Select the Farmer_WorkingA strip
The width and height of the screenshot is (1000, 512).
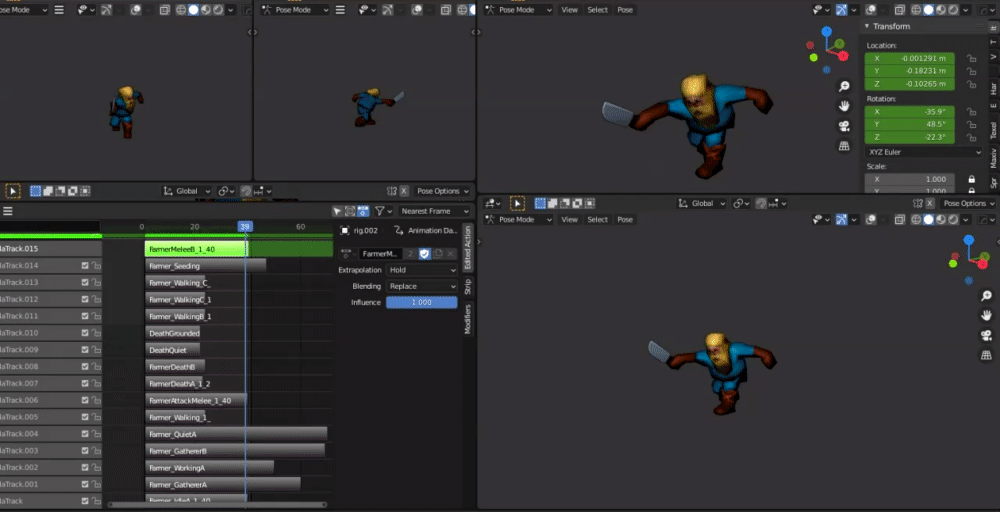(x=209, y=467)
